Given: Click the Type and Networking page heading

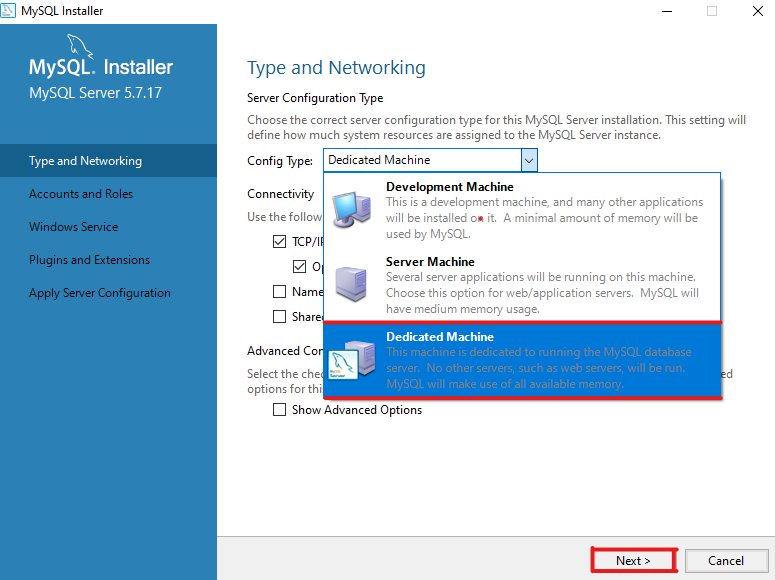Looking at the screenshot, I should pyautogui.click(x=336, y=68).
